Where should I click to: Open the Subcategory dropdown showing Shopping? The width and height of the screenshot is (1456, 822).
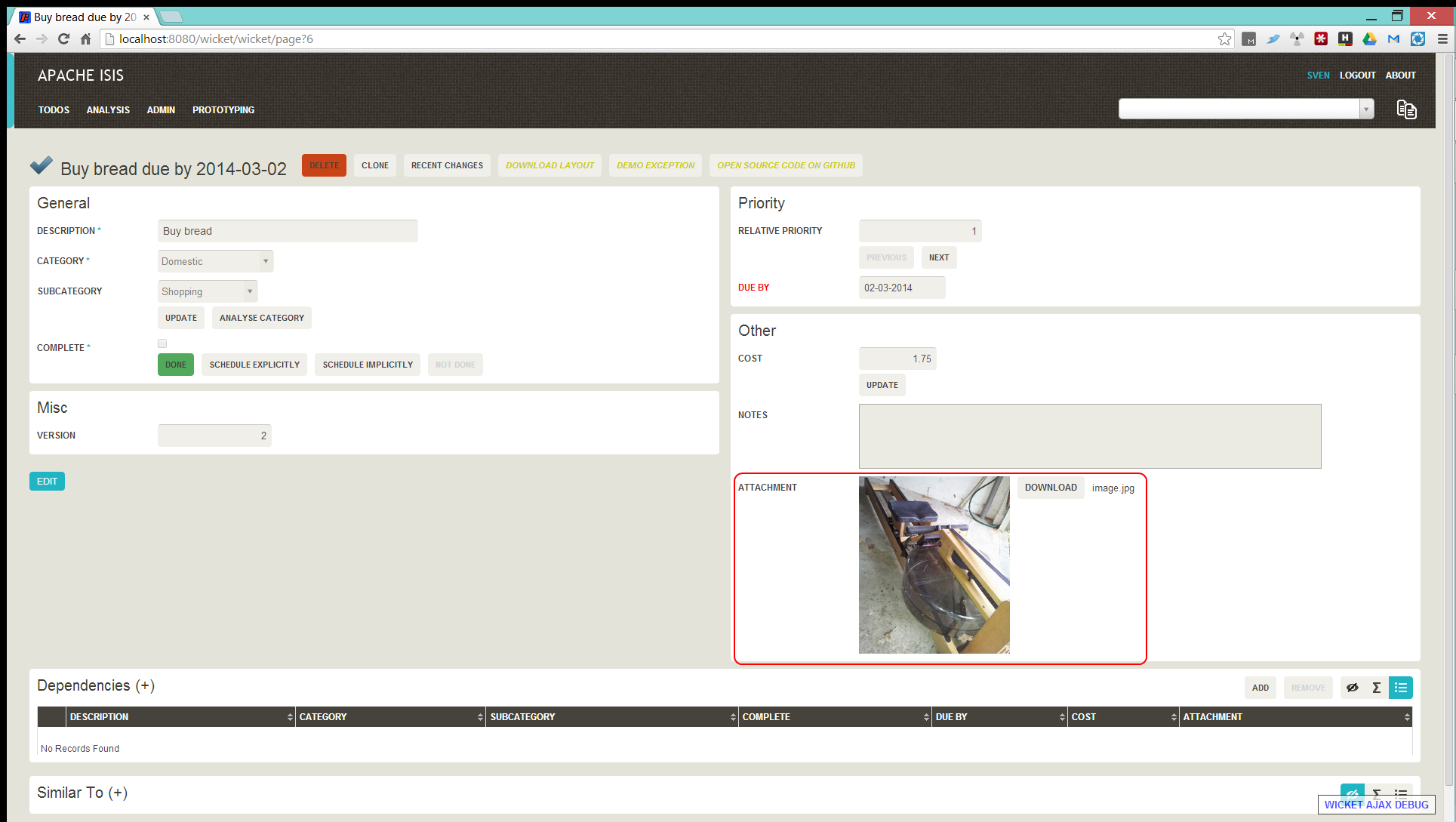coord(208,291)
